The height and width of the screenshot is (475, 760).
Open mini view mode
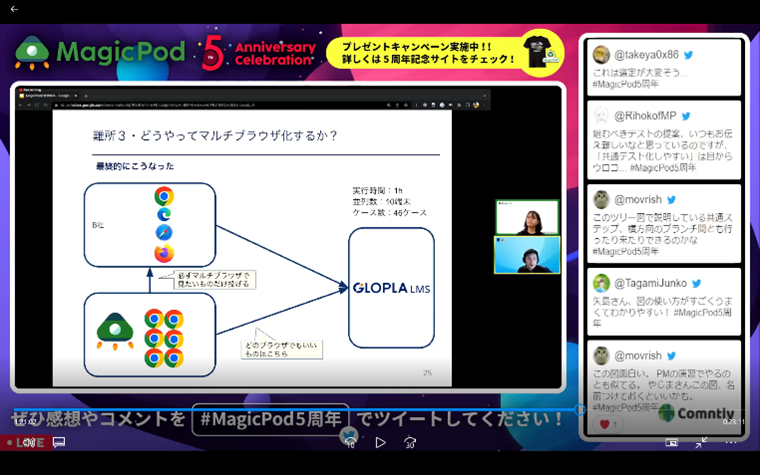click(x=671, y=442)
